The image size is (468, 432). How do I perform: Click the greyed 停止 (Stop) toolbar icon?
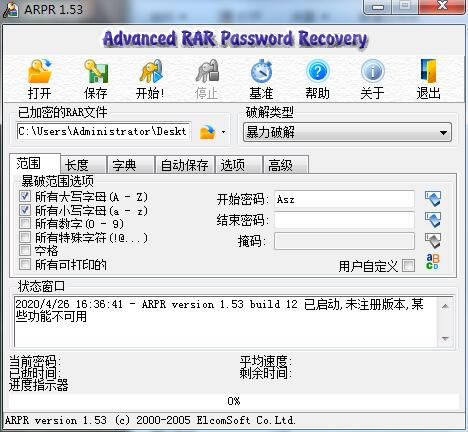[207, 71]
